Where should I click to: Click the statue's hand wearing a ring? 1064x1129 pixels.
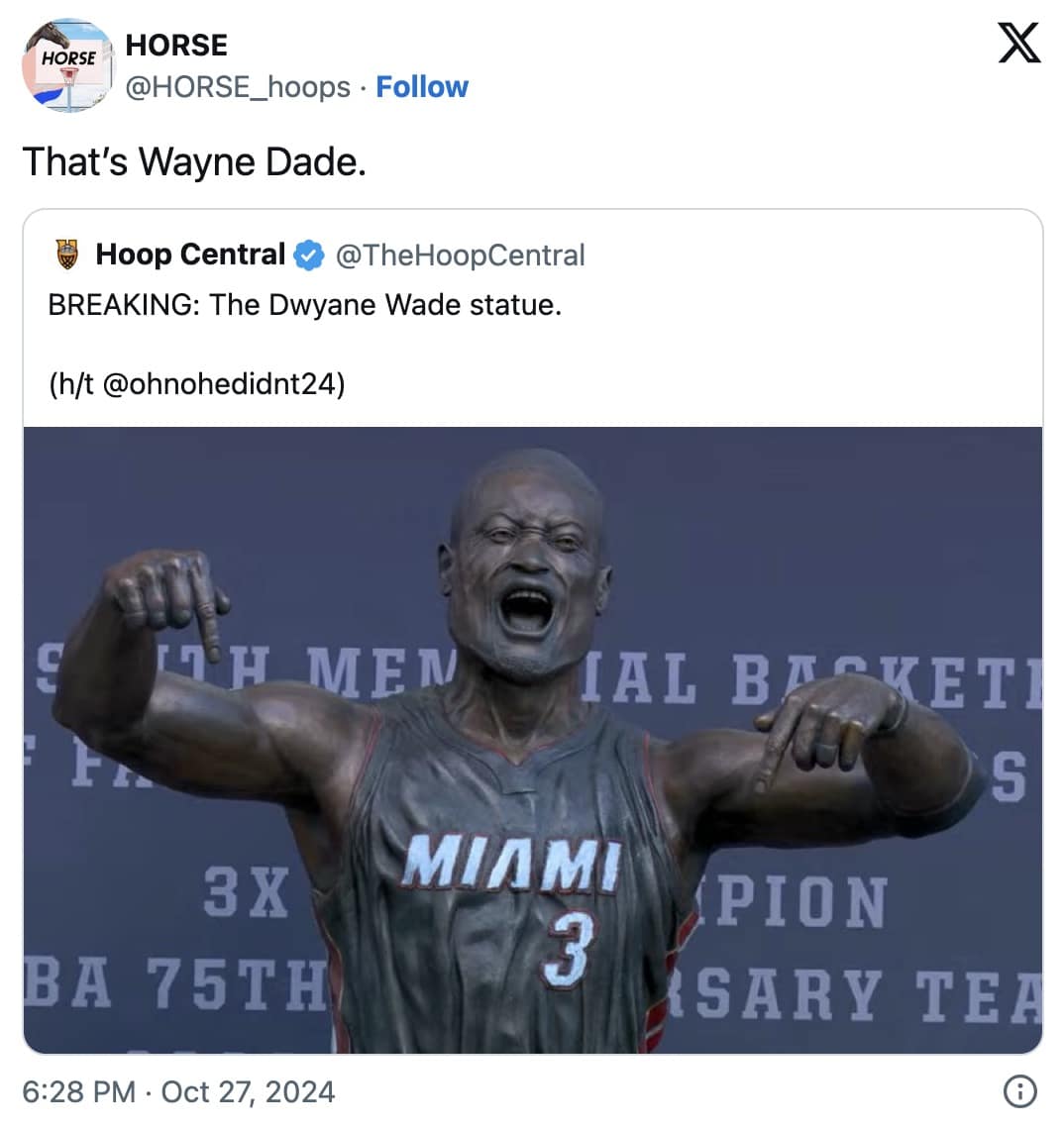[x=827, y=733]
